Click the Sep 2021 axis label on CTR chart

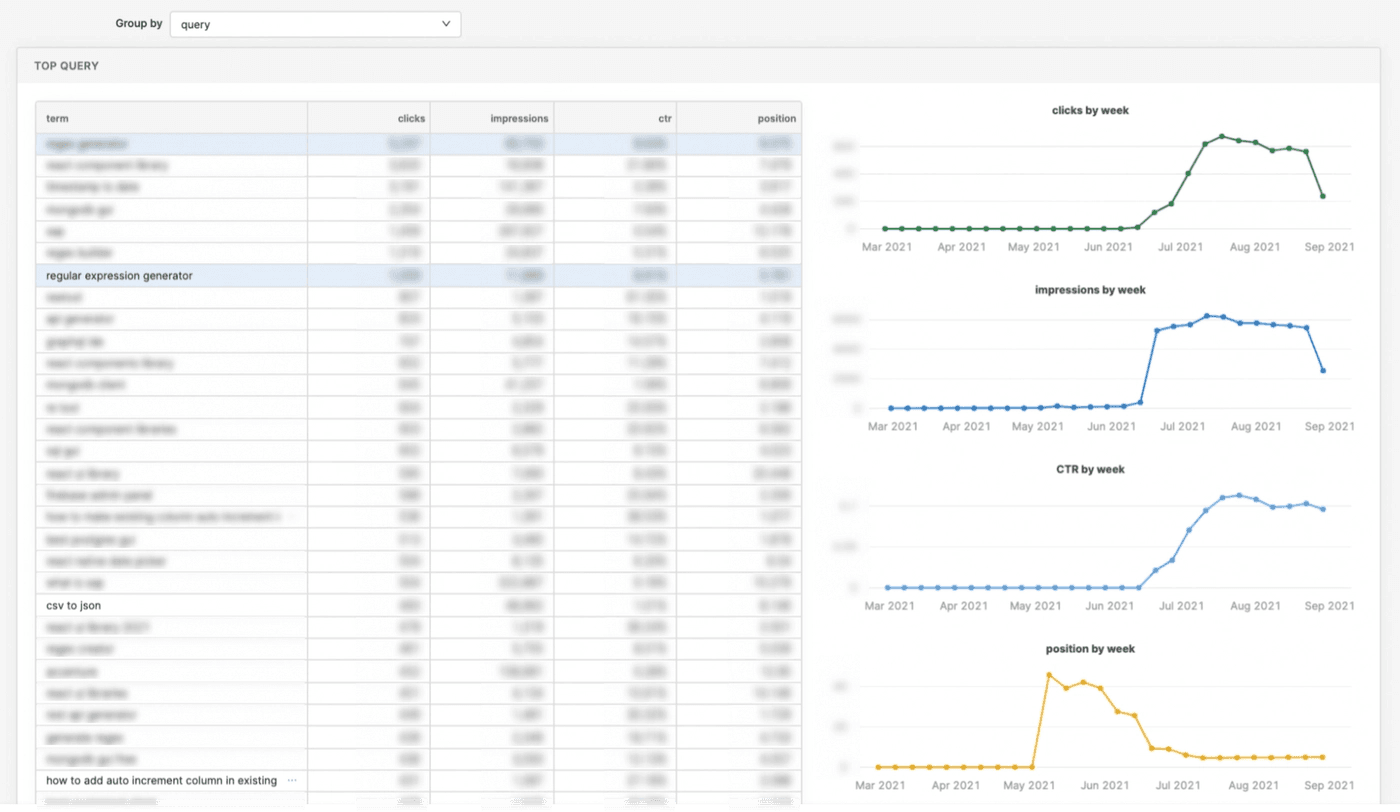click(1329, 605)
